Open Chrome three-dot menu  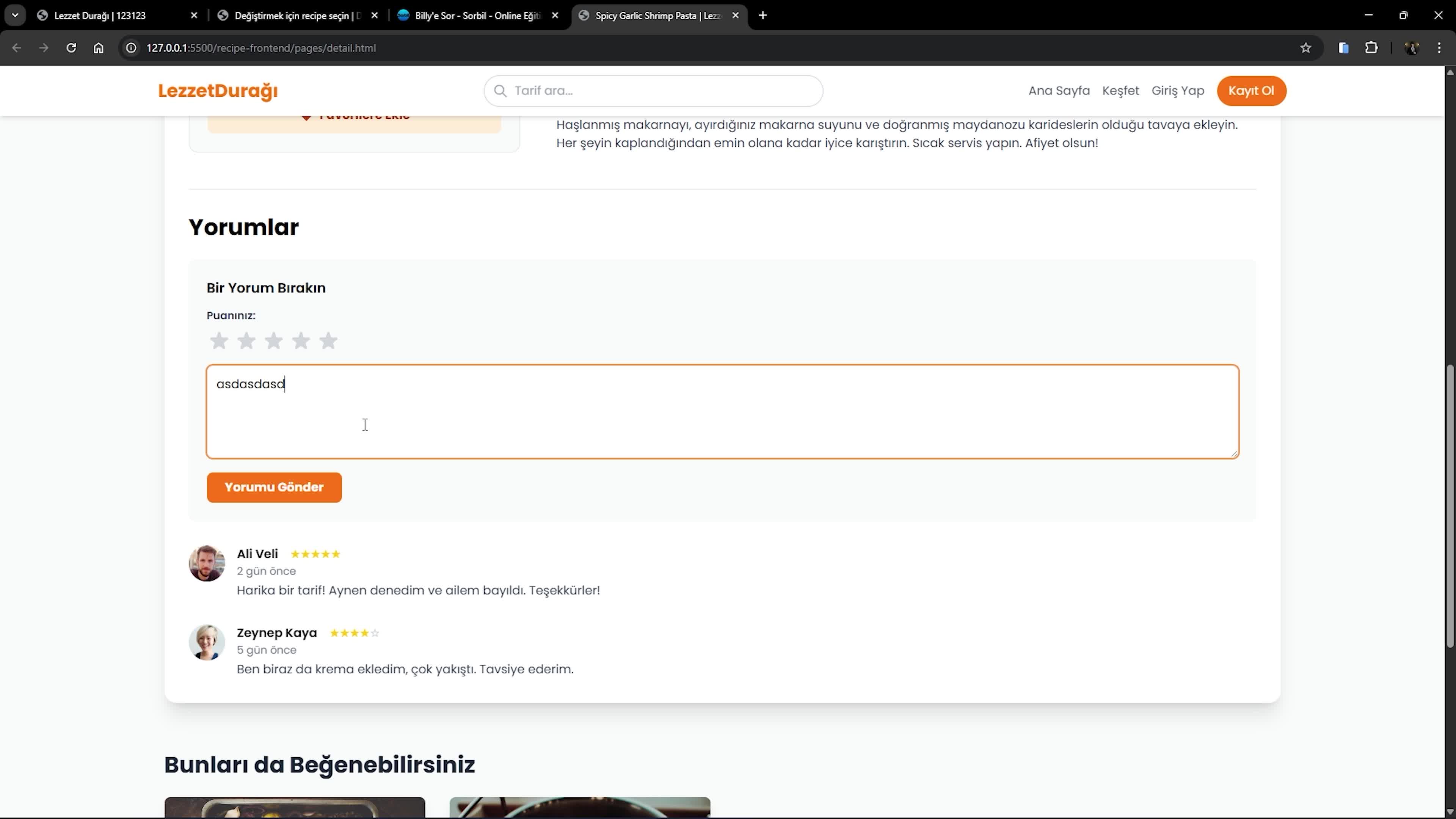tap(1439, 48)
